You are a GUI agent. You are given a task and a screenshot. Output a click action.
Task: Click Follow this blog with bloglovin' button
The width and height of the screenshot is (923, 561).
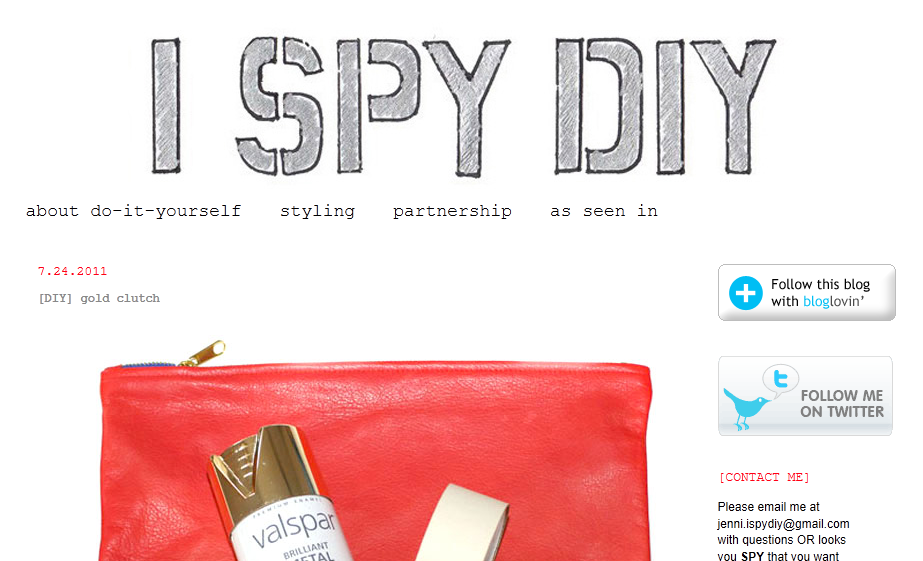coord(806,293)
